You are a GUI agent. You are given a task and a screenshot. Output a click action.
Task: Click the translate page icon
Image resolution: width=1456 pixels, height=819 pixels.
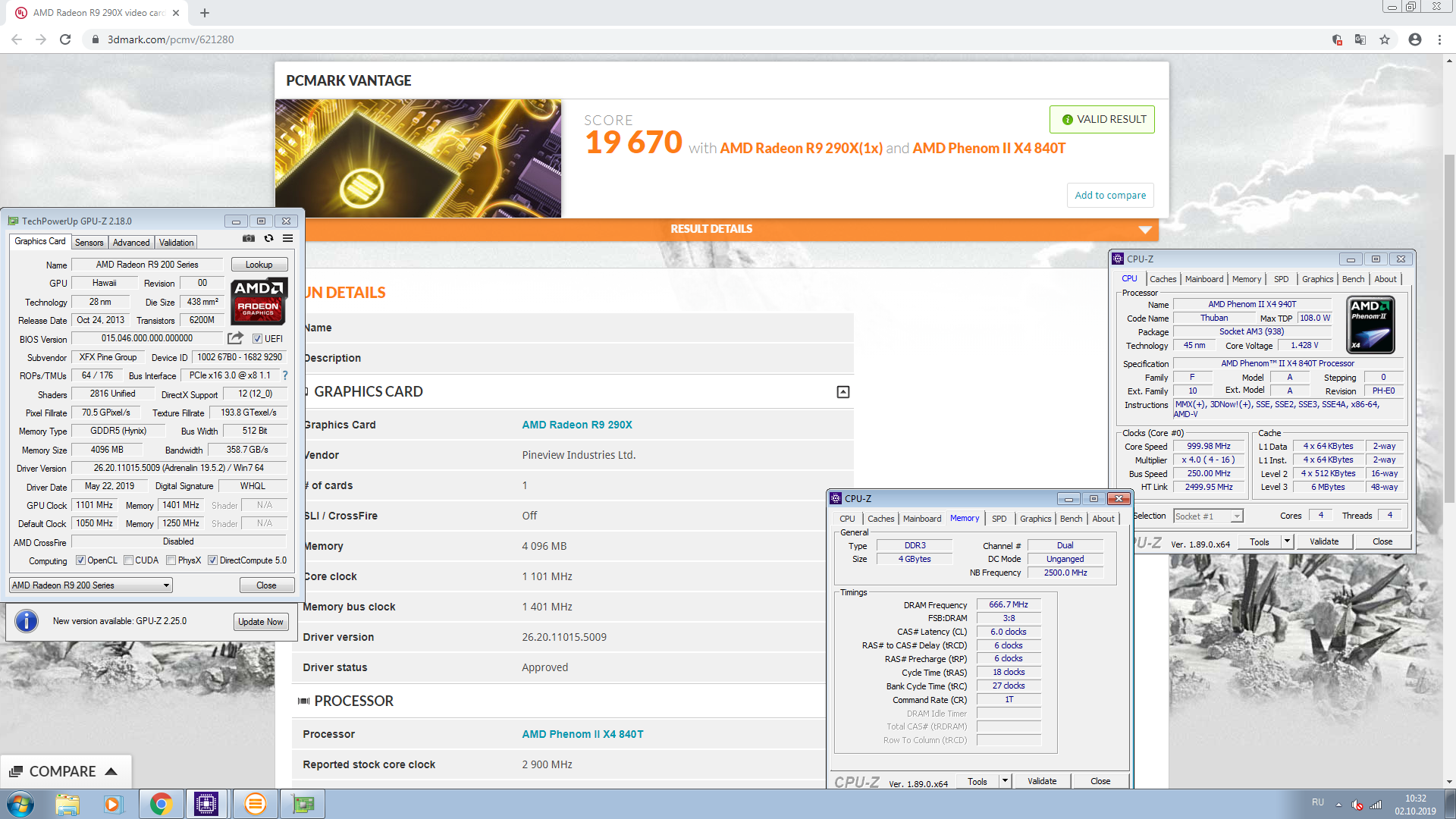1360,39
